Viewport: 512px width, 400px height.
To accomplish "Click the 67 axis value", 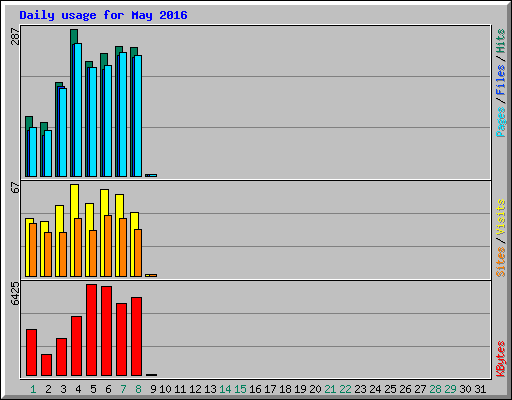I will tap(15, 188).
